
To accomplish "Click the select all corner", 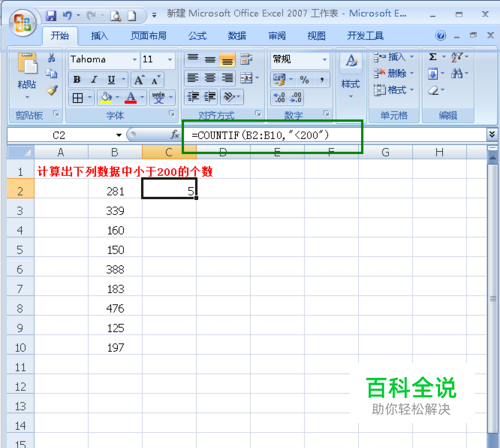I will click(x=21, y=152).
